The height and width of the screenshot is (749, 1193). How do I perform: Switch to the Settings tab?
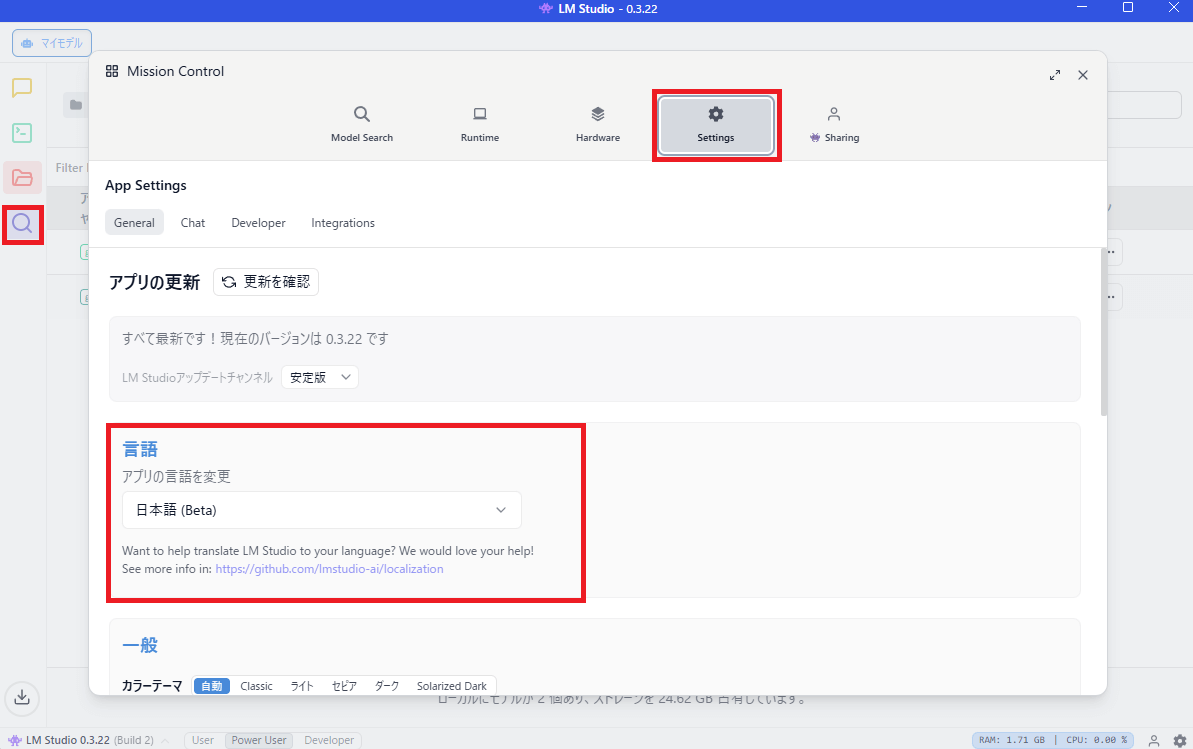(x=716, y=125)
